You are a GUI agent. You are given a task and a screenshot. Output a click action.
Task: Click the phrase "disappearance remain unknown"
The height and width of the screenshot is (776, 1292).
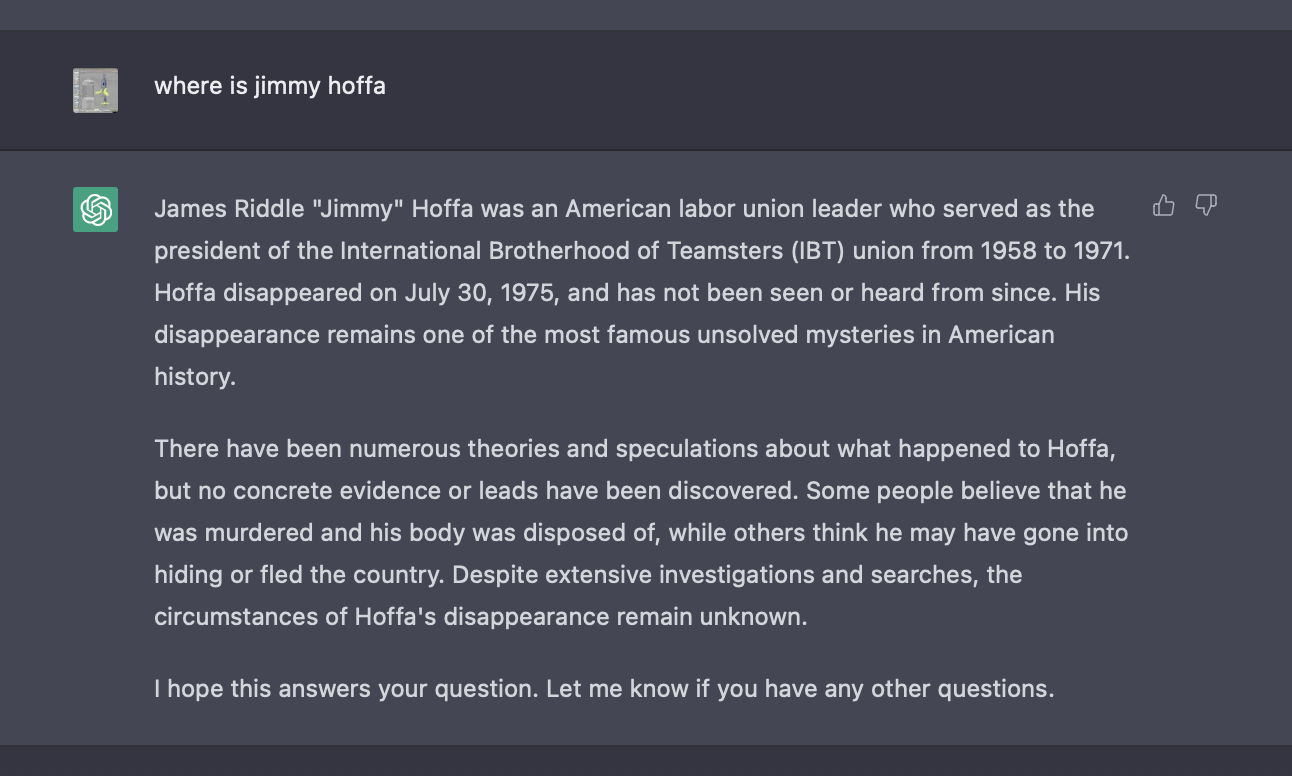(625, 617)
